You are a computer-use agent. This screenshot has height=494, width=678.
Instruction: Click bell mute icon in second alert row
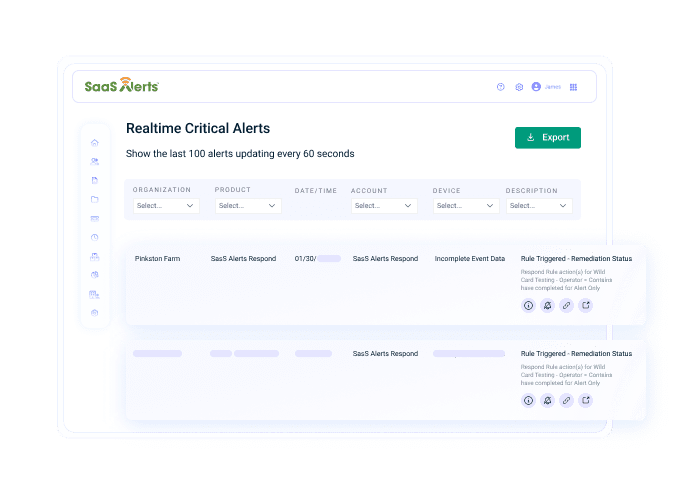(x=547, y=400)
